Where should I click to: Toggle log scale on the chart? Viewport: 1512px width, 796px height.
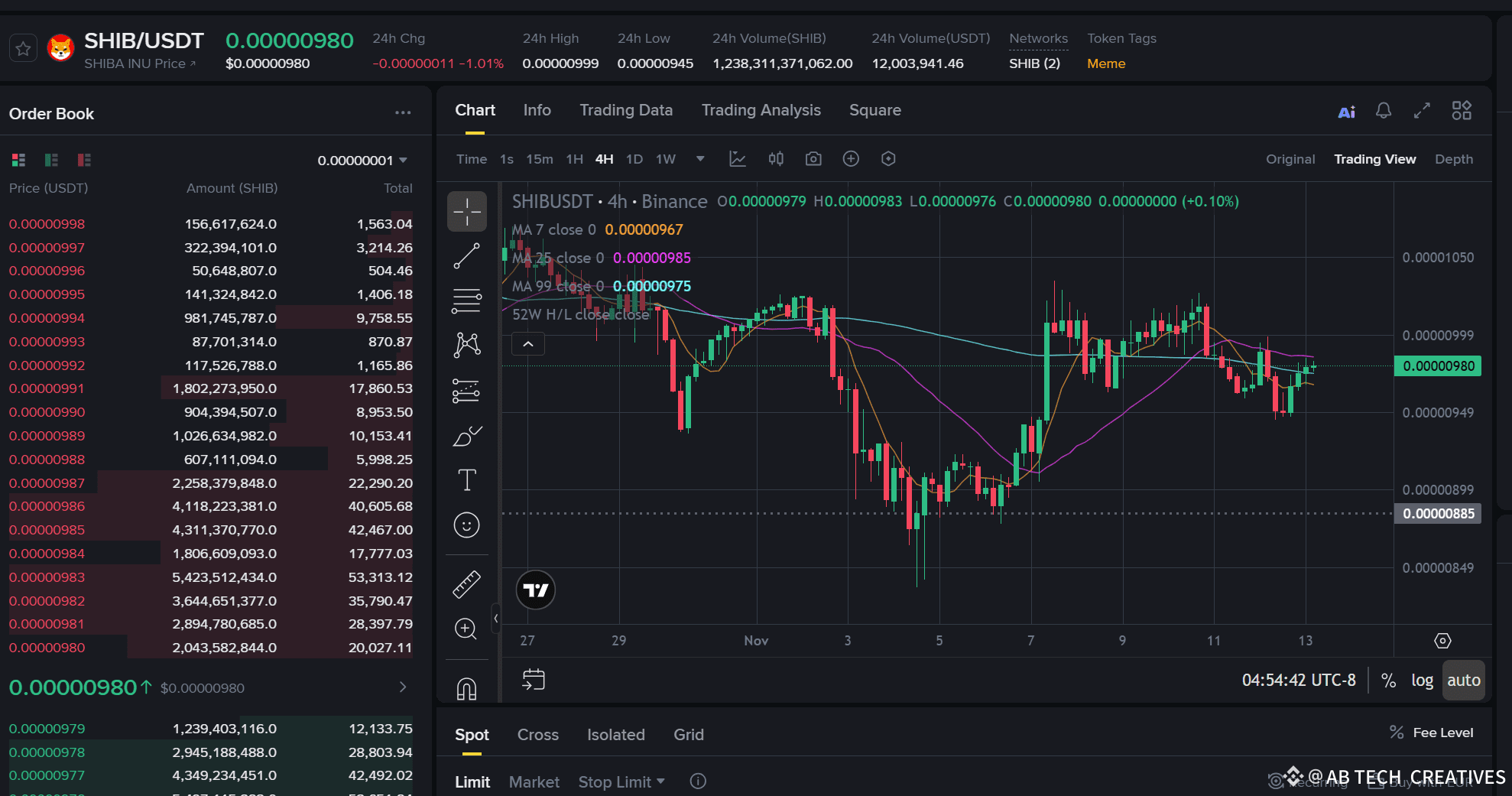[x=1422, y=681]
